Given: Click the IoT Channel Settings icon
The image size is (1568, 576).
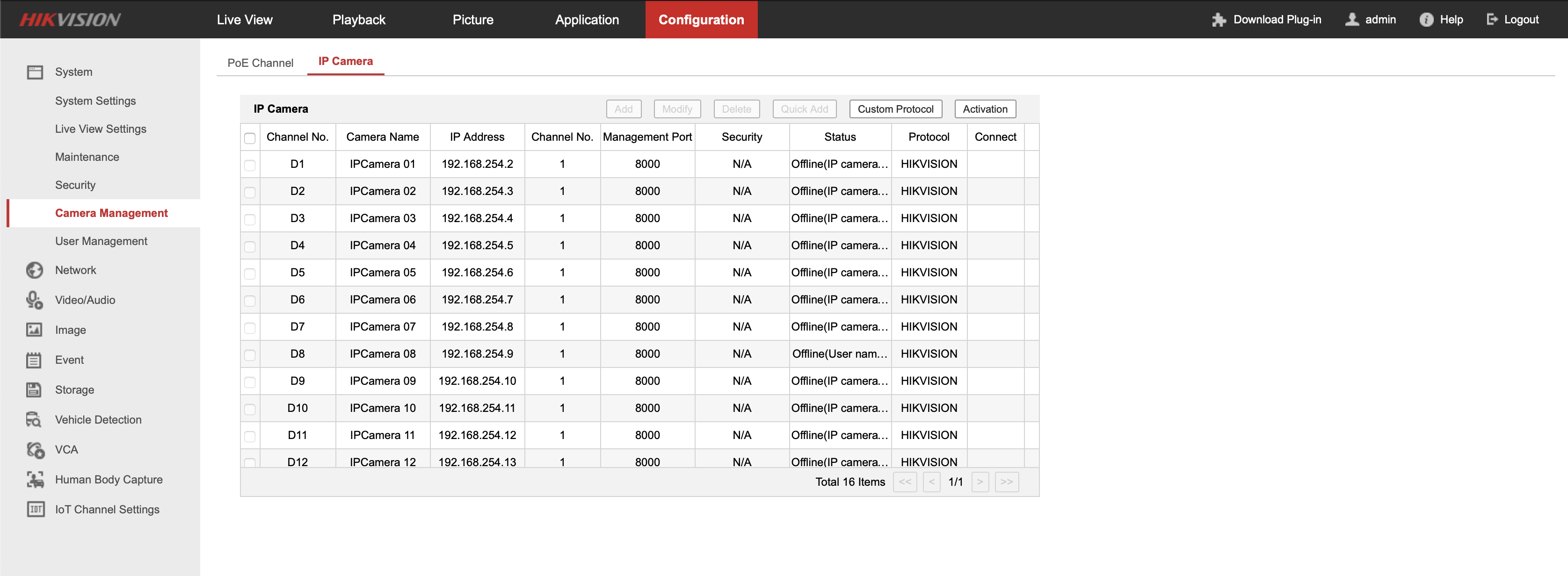Looking at the screenshot, I should (x=35, y=510).
